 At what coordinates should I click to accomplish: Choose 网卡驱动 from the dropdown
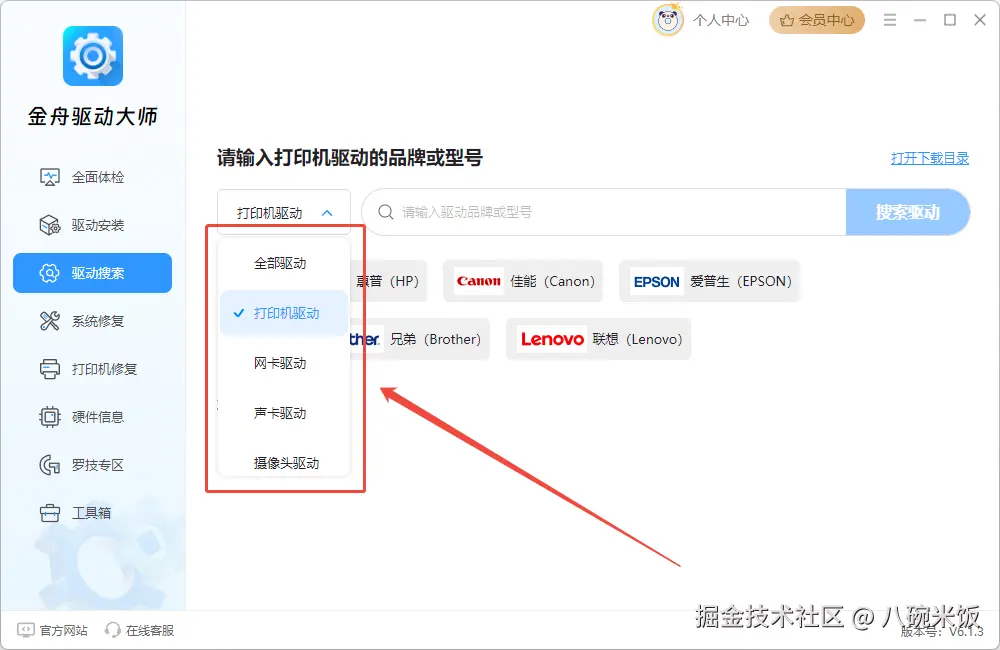click(x=284, y=363)
